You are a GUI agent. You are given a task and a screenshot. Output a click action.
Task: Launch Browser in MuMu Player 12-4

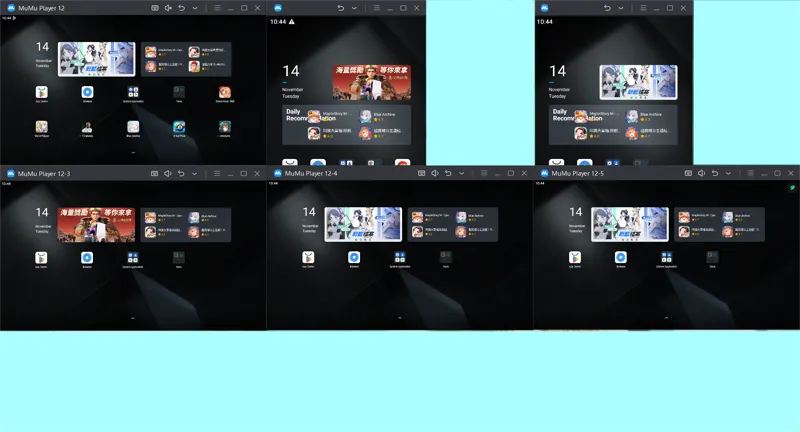(x=354, y=258)
